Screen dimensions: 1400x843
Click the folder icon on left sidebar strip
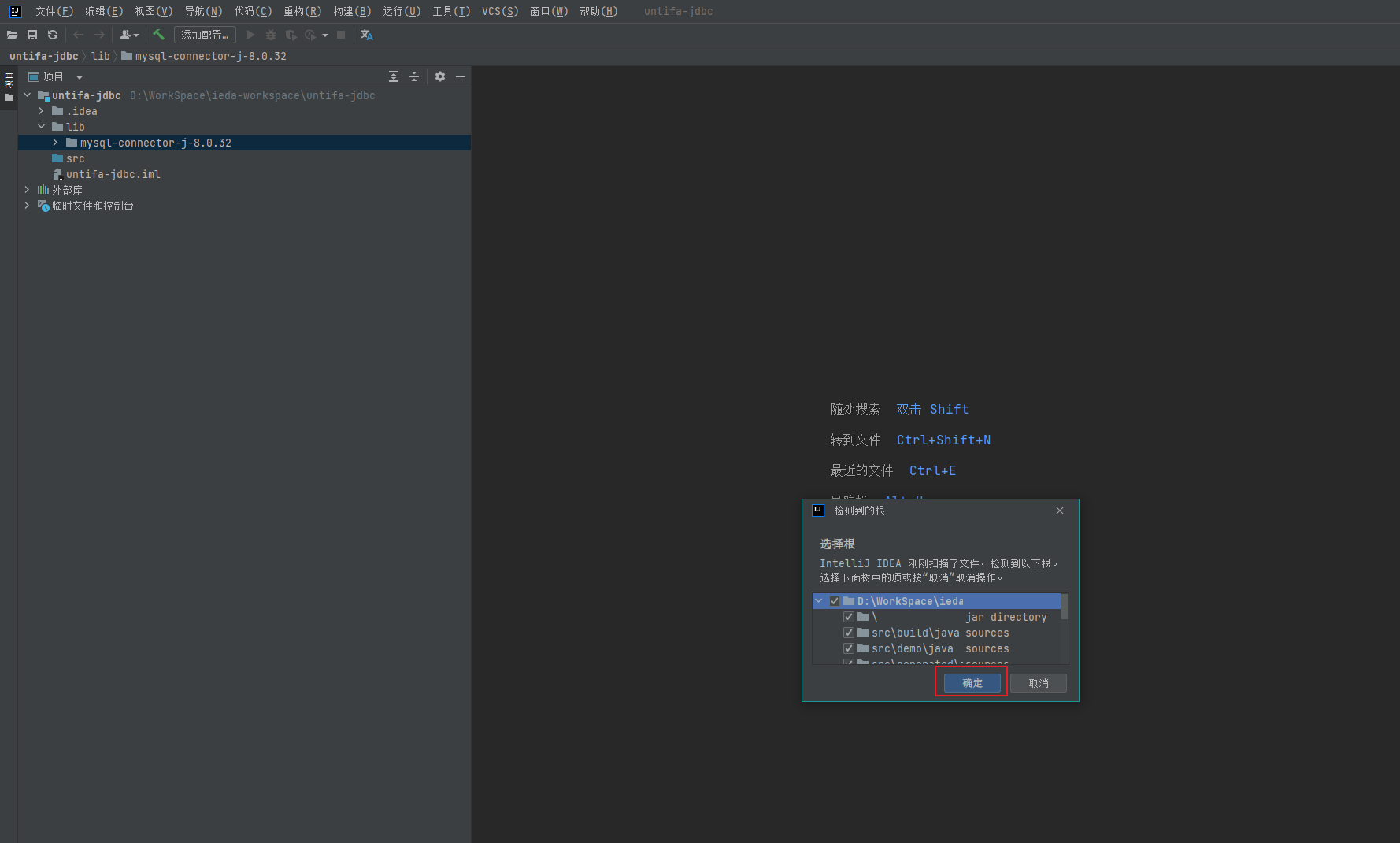[x=9, y=98]
